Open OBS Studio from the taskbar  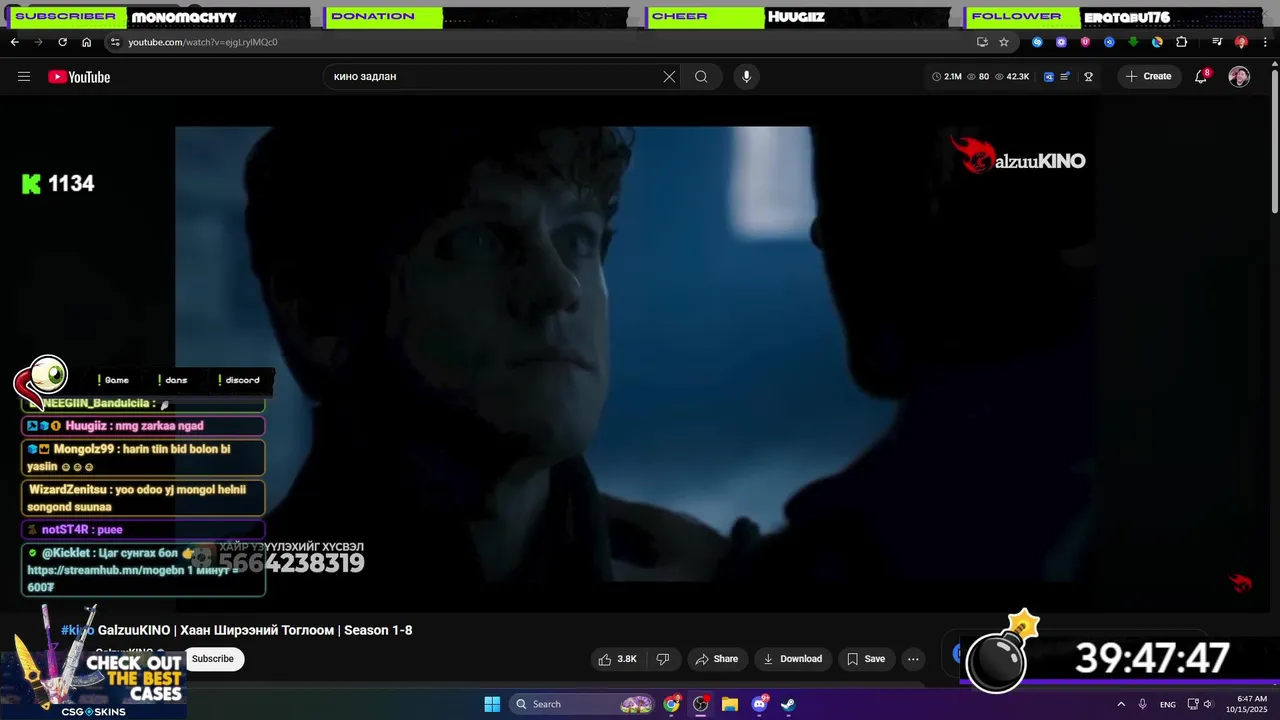tap(701, 704)
